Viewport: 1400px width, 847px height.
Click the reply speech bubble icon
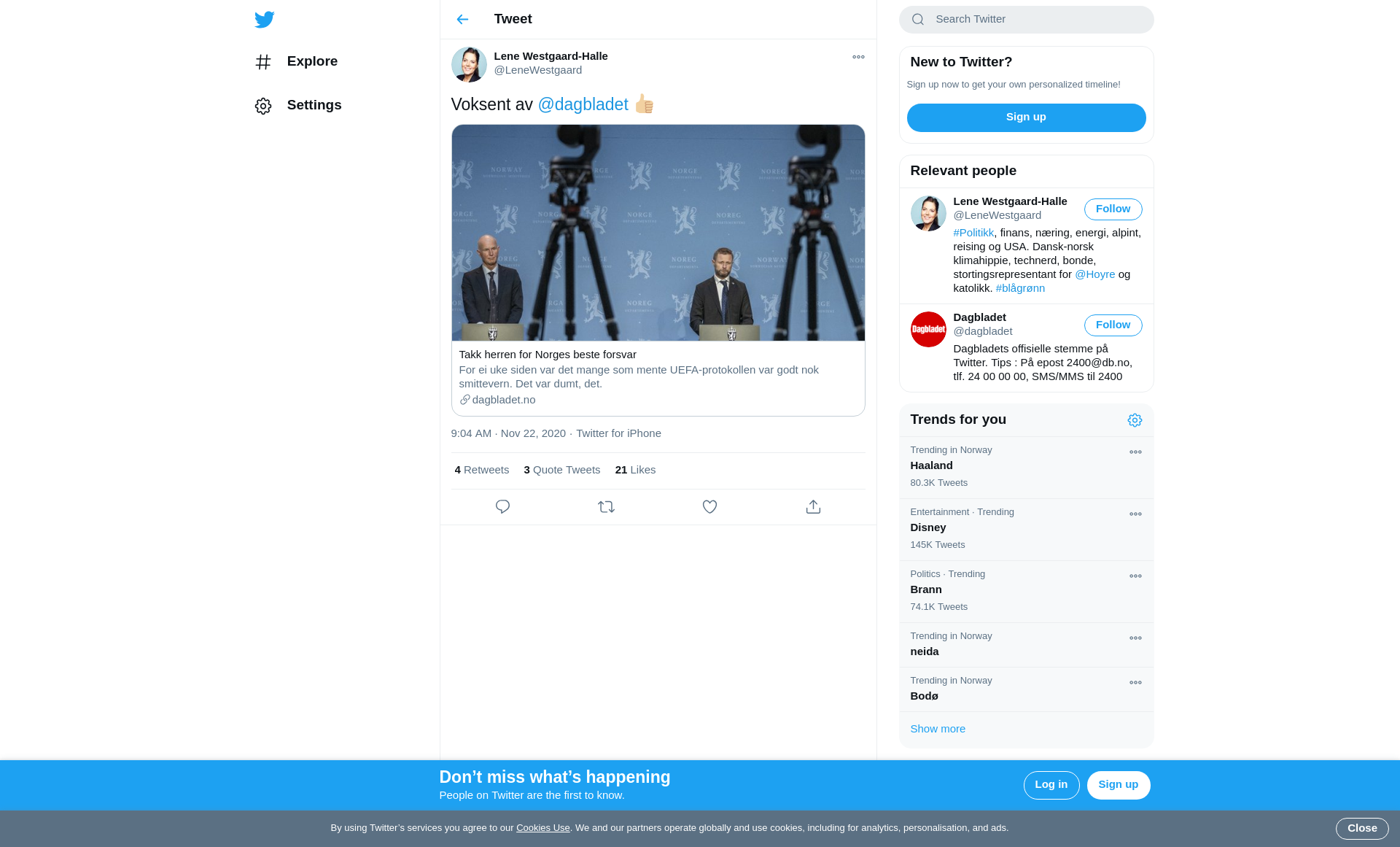tap(502, 506)
